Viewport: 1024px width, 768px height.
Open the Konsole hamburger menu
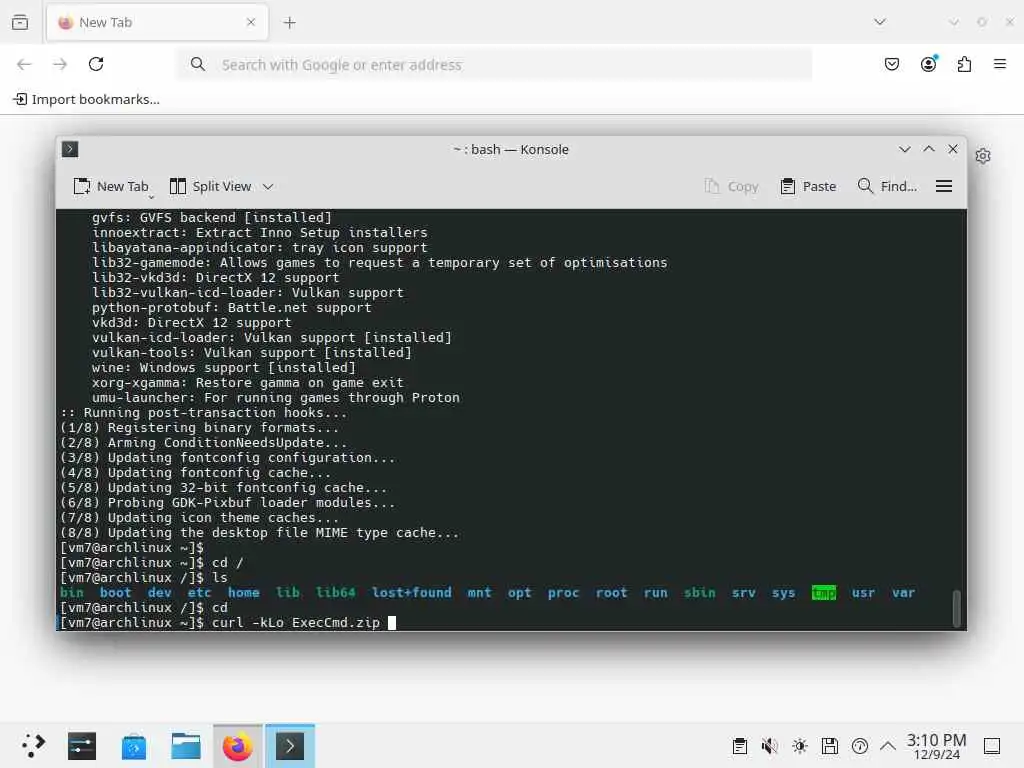944,187
